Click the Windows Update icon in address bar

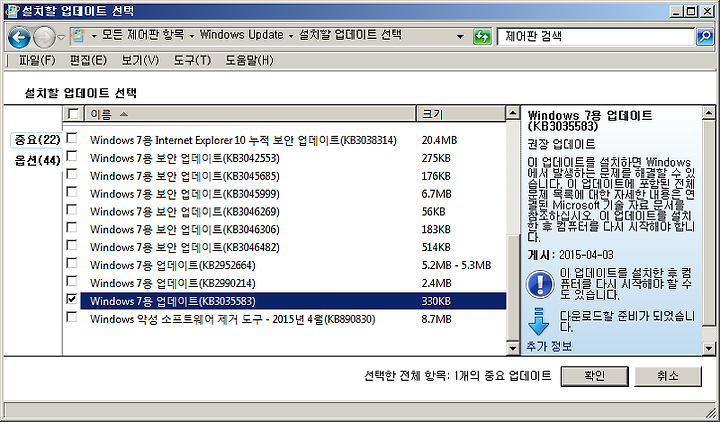[79, 35]
